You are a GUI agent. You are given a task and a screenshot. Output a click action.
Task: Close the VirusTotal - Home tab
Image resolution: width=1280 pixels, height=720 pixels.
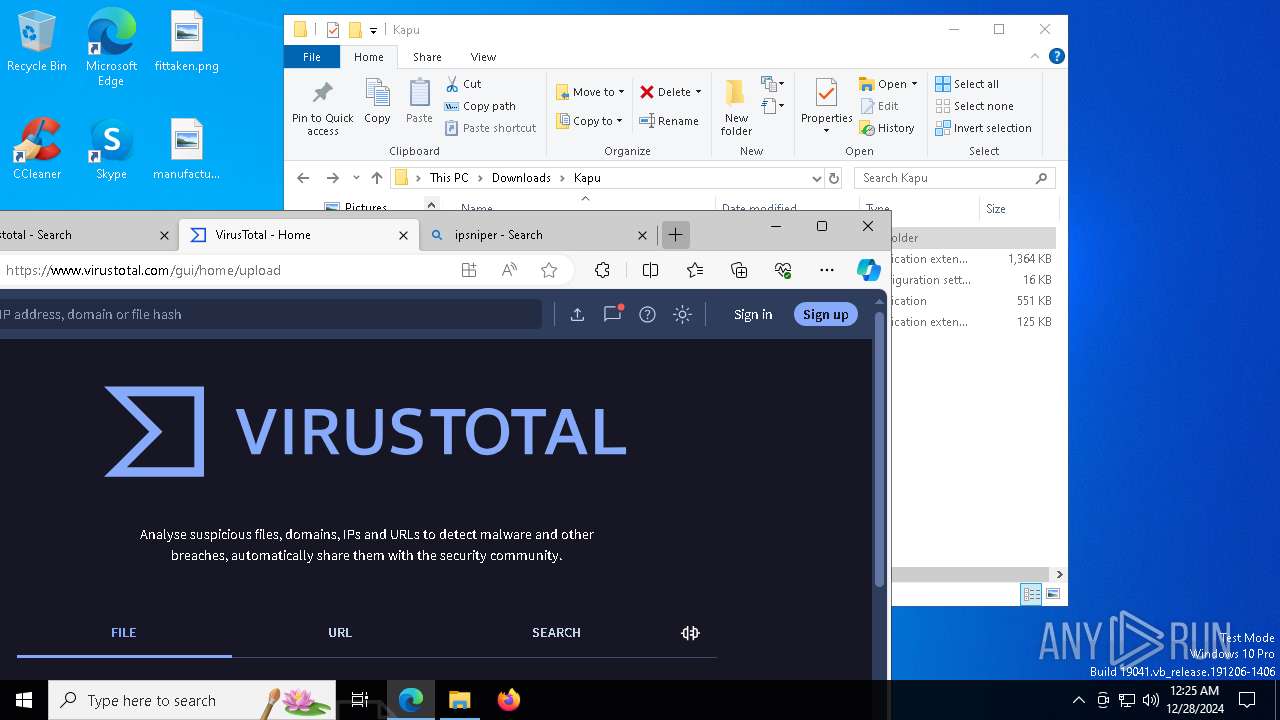tap(403, 235)
